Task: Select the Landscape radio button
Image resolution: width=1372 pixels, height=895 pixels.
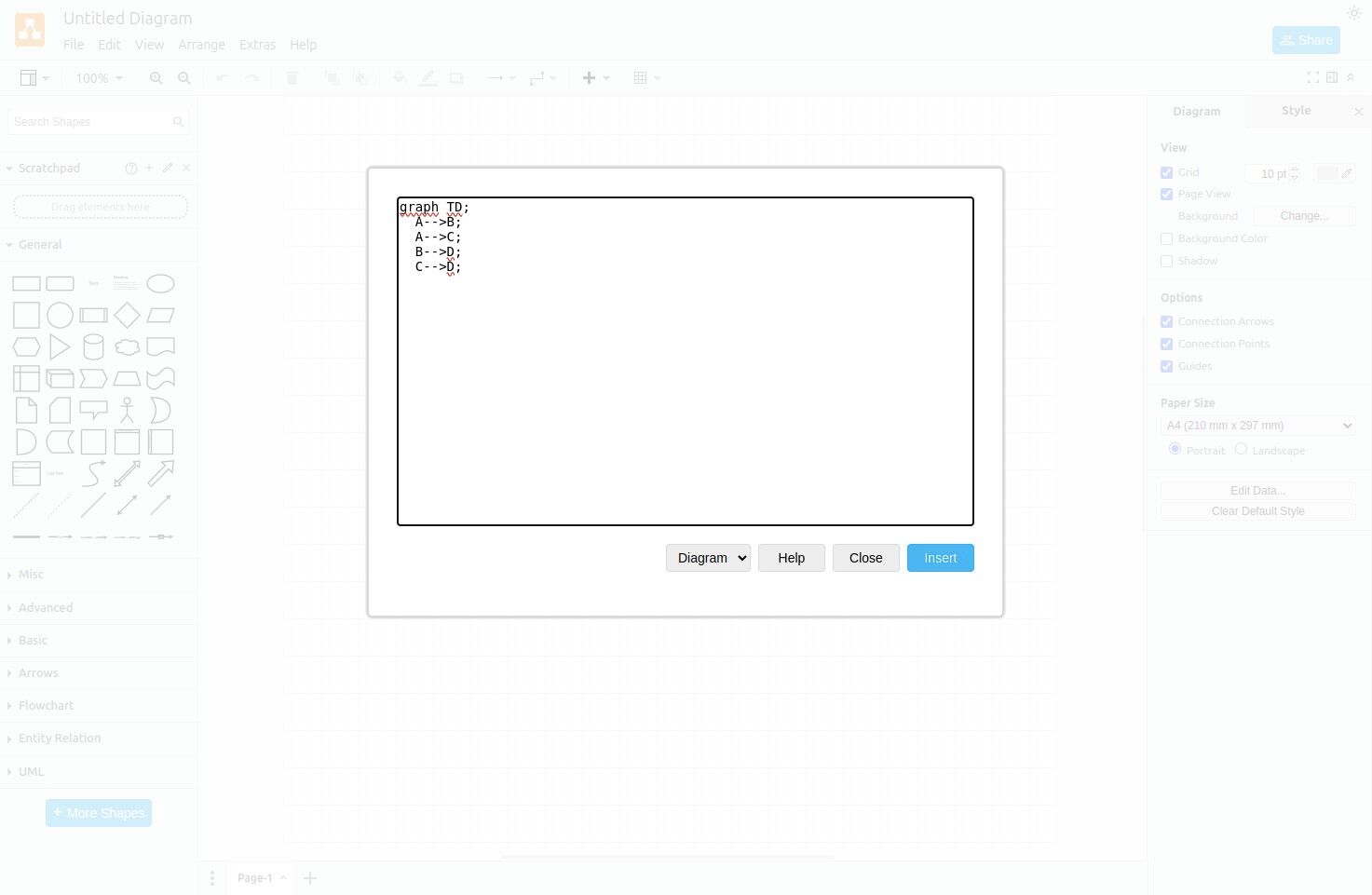Action: coord(1241,448)
